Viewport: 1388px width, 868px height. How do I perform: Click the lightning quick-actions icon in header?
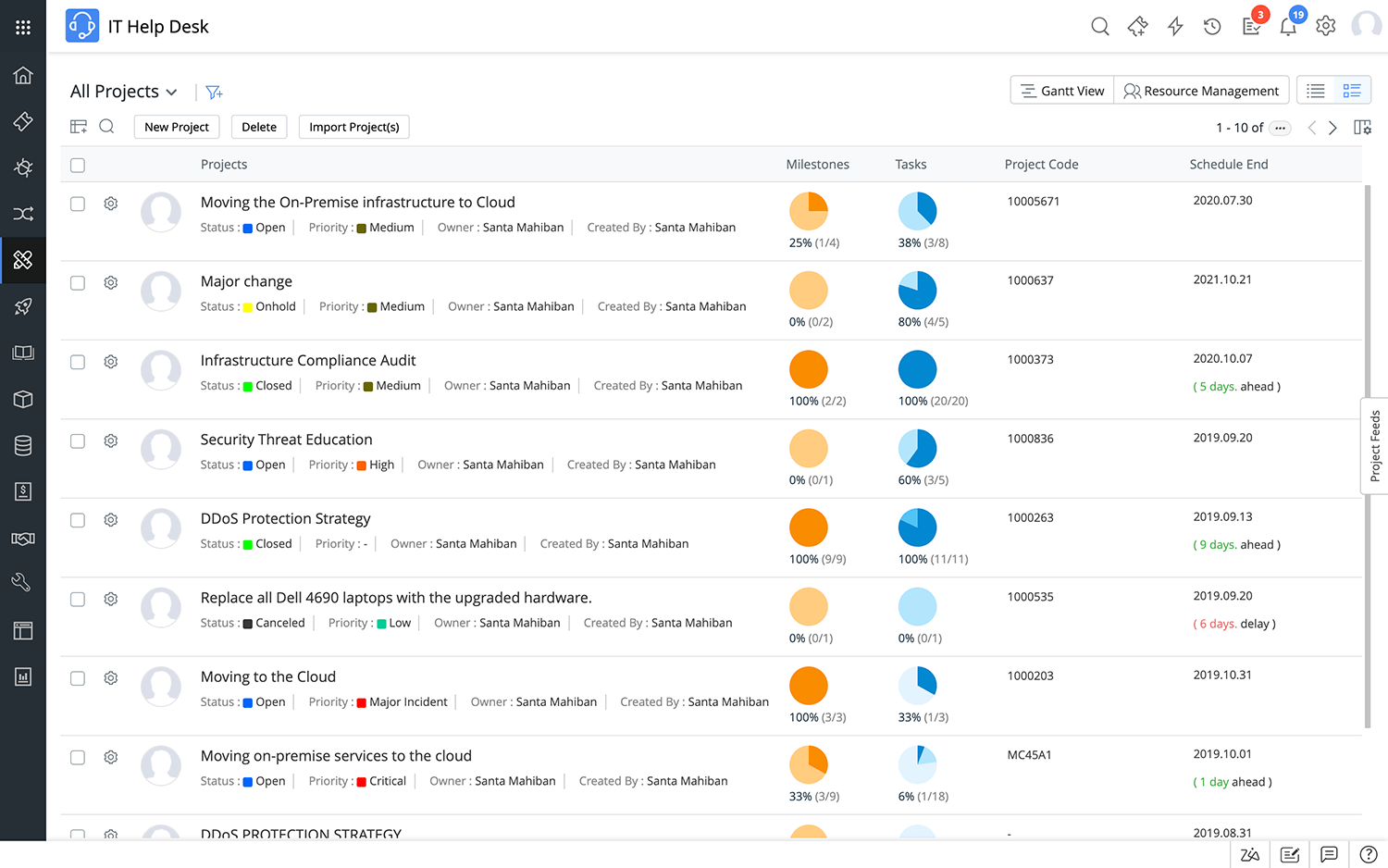point(1174,26)
